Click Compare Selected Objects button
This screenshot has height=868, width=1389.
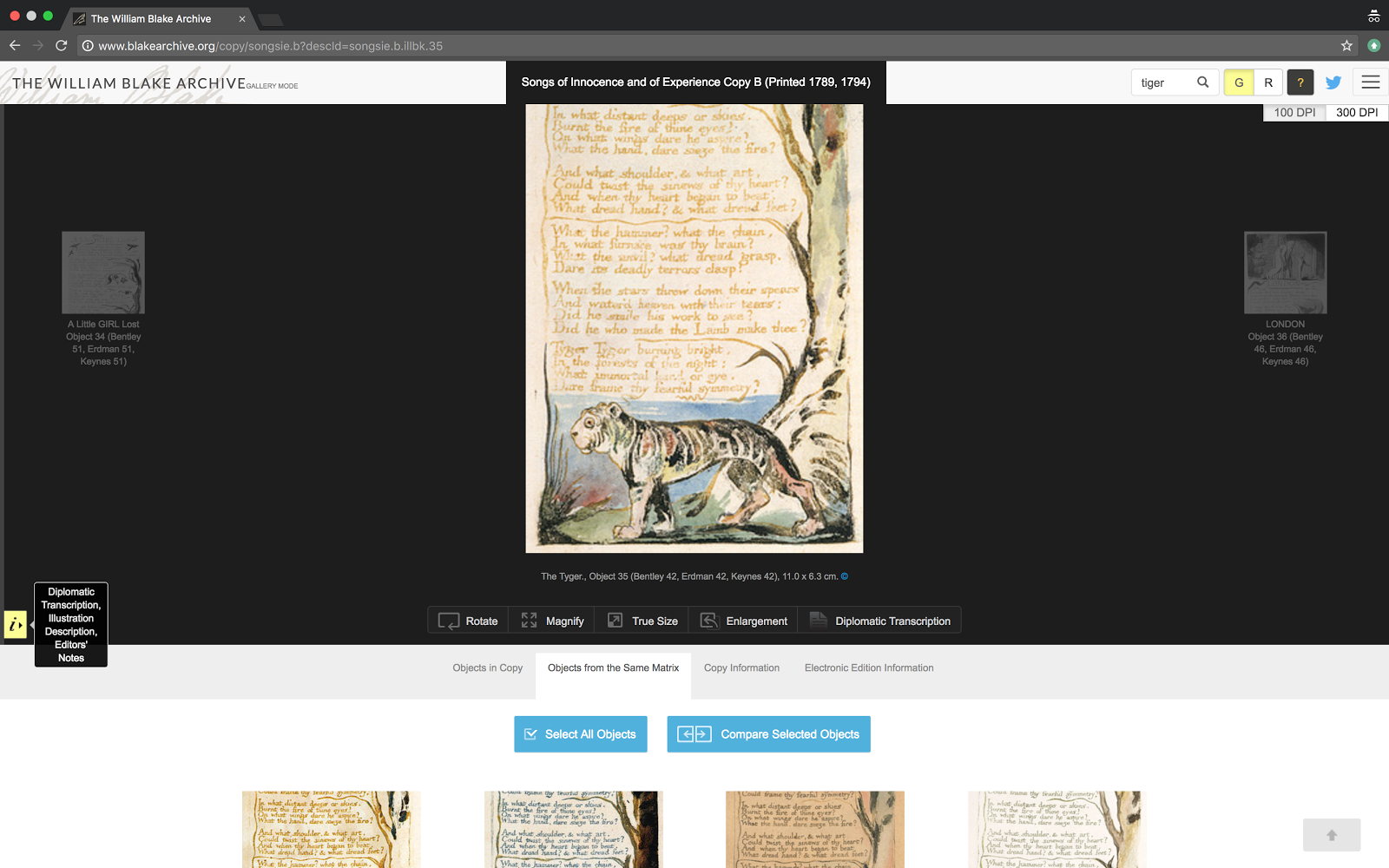click(x=768, y=734)
